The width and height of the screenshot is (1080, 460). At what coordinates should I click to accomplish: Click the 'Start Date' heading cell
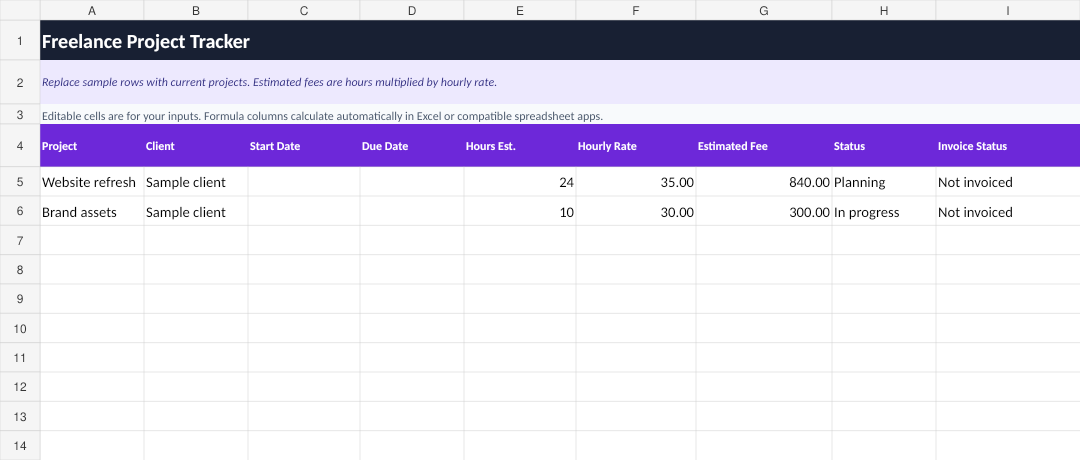304,146
